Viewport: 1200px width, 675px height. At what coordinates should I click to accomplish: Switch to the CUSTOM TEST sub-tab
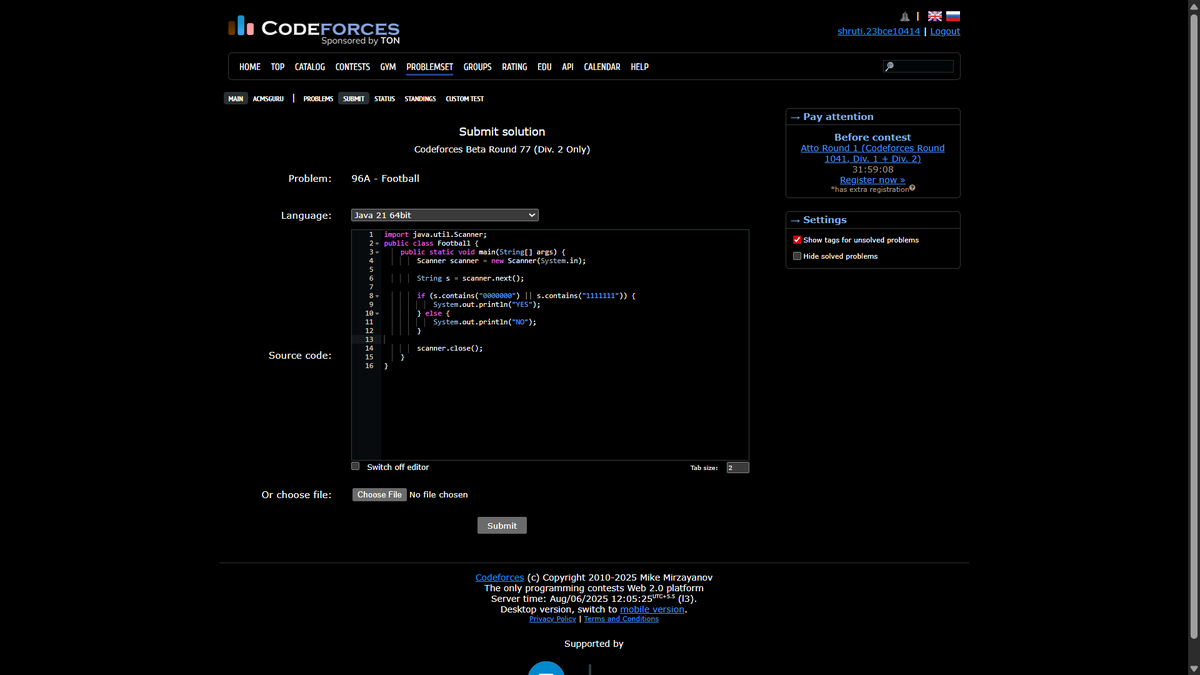coord(464,99)
